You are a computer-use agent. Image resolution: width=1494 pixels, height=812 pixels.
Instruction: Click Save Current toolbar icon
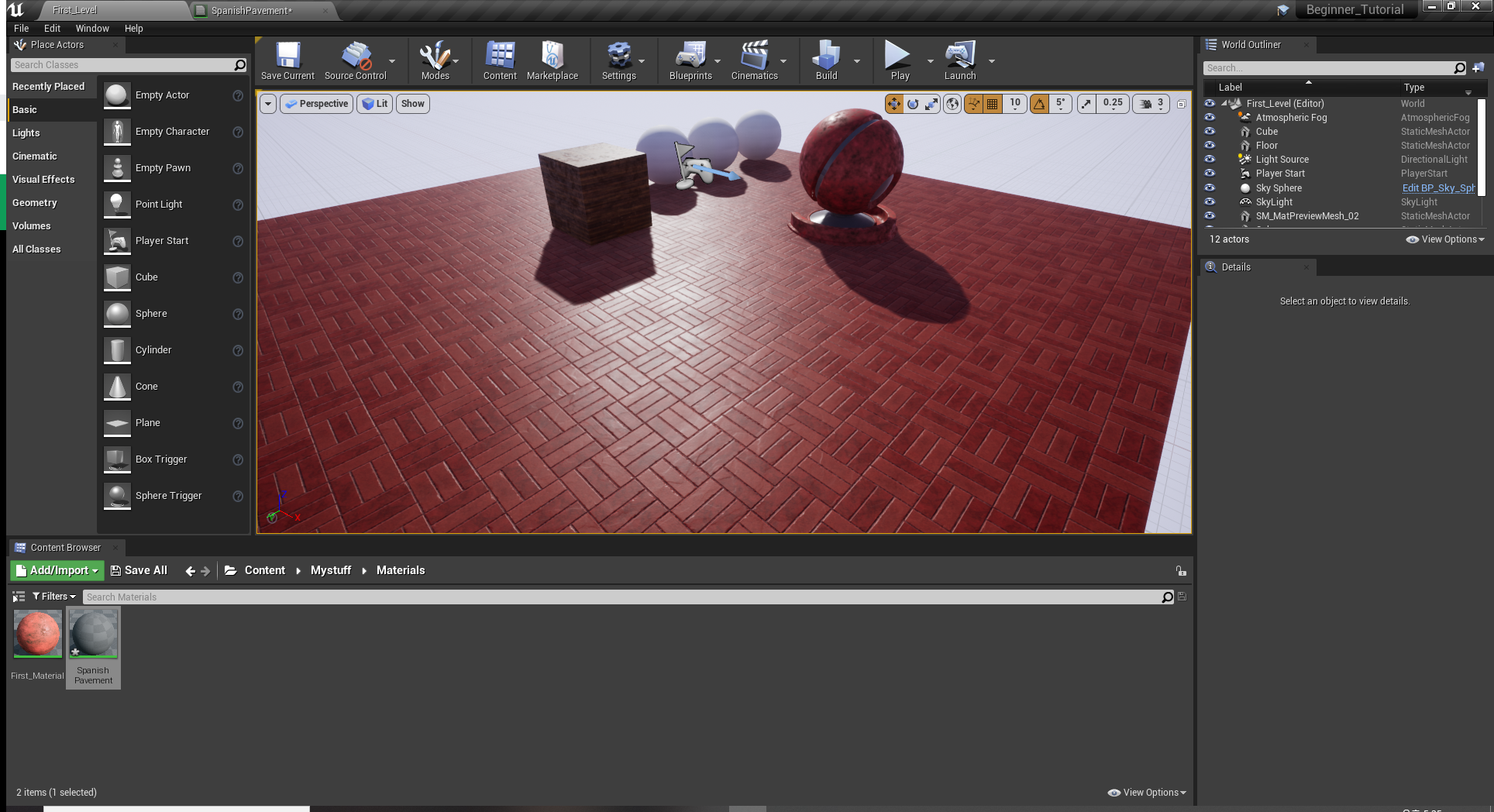point(287,60)
